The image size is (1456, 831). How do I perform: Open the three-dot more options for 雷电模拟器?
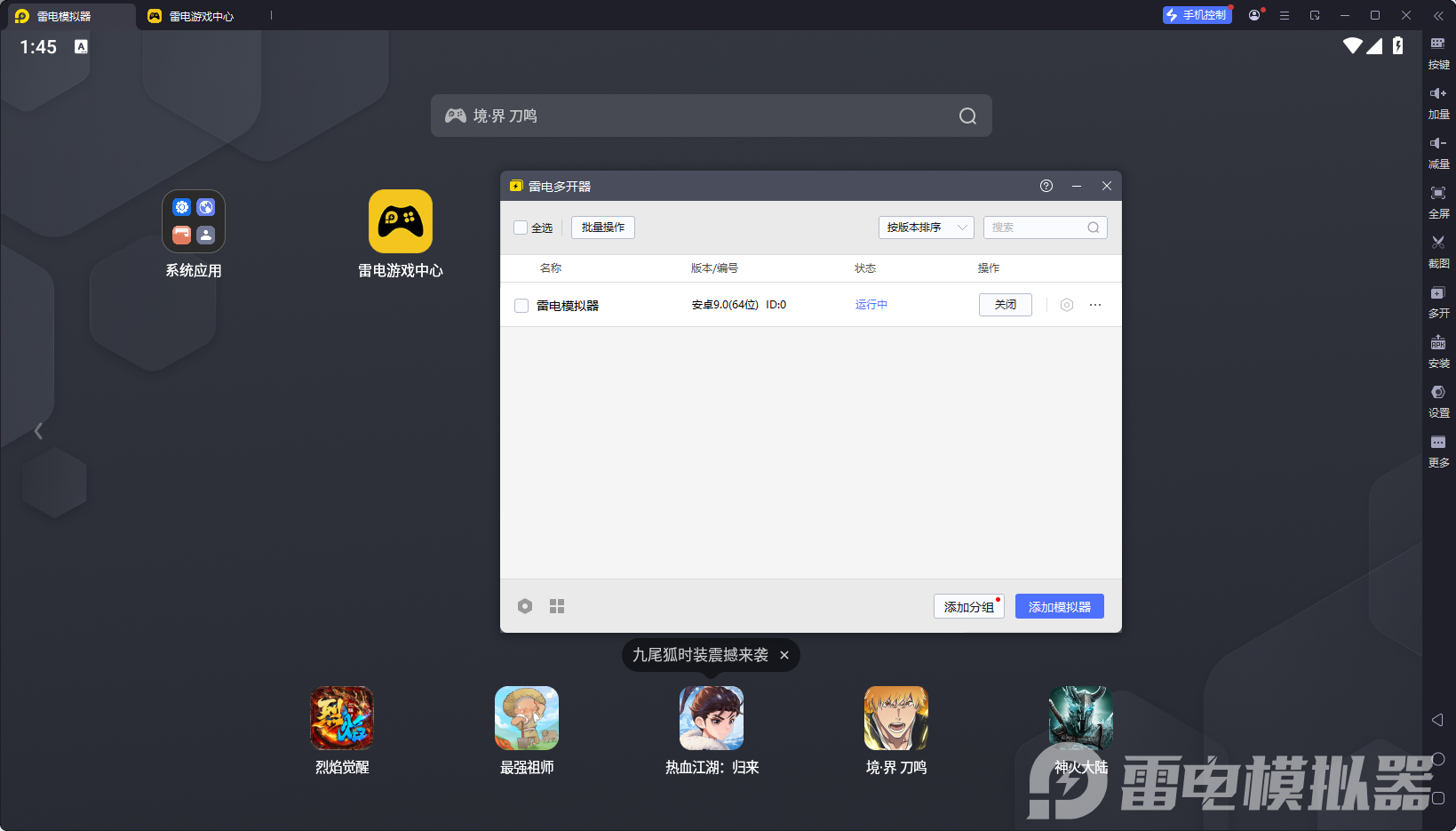1095,305
